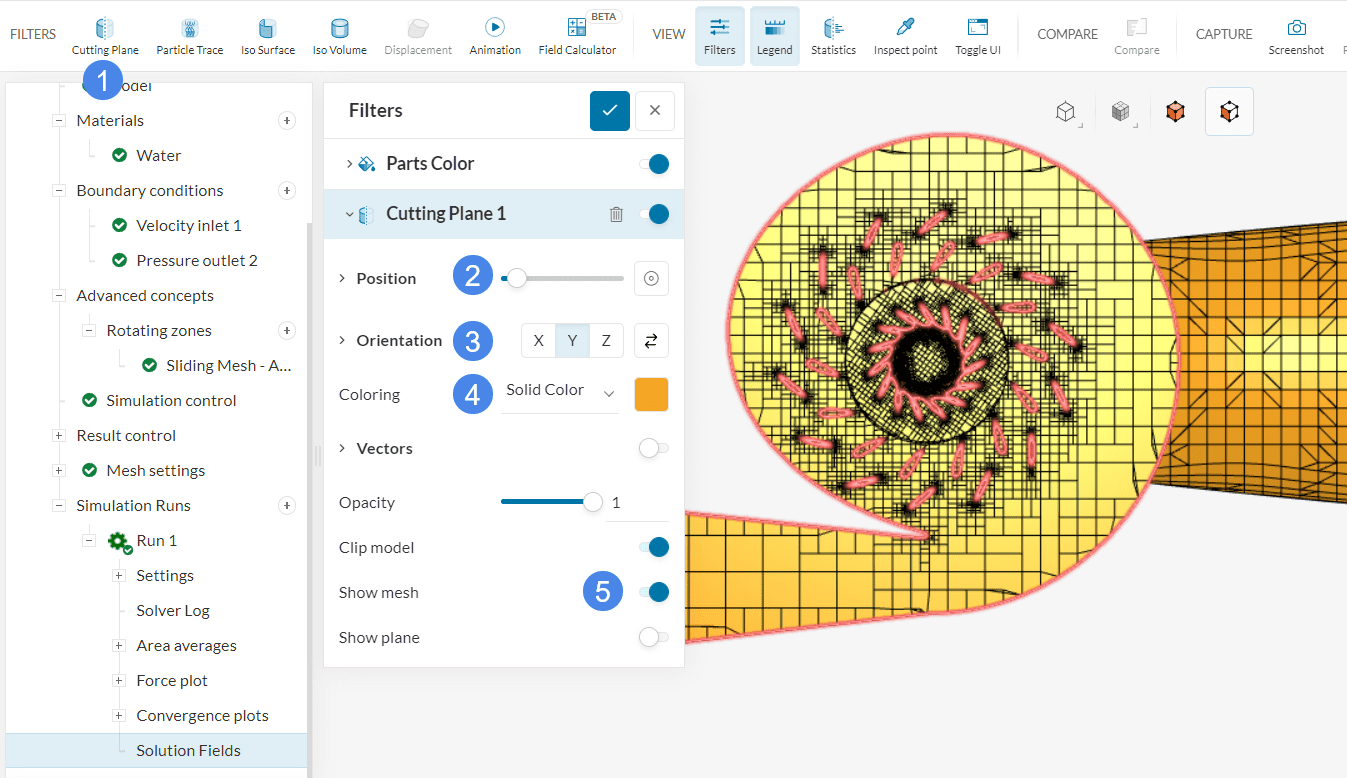
Task: Add an Iso Surface filter
Action: [x=267, y=36]
